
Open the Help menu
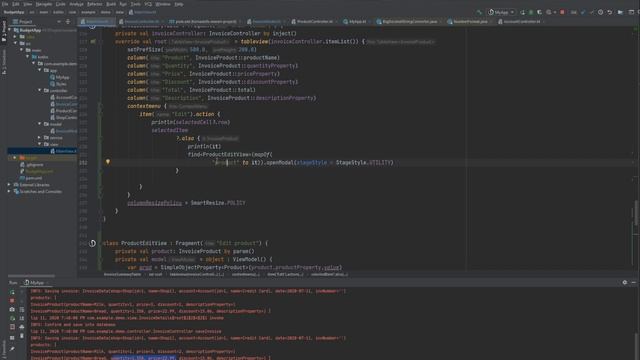(x=179, y=4)
